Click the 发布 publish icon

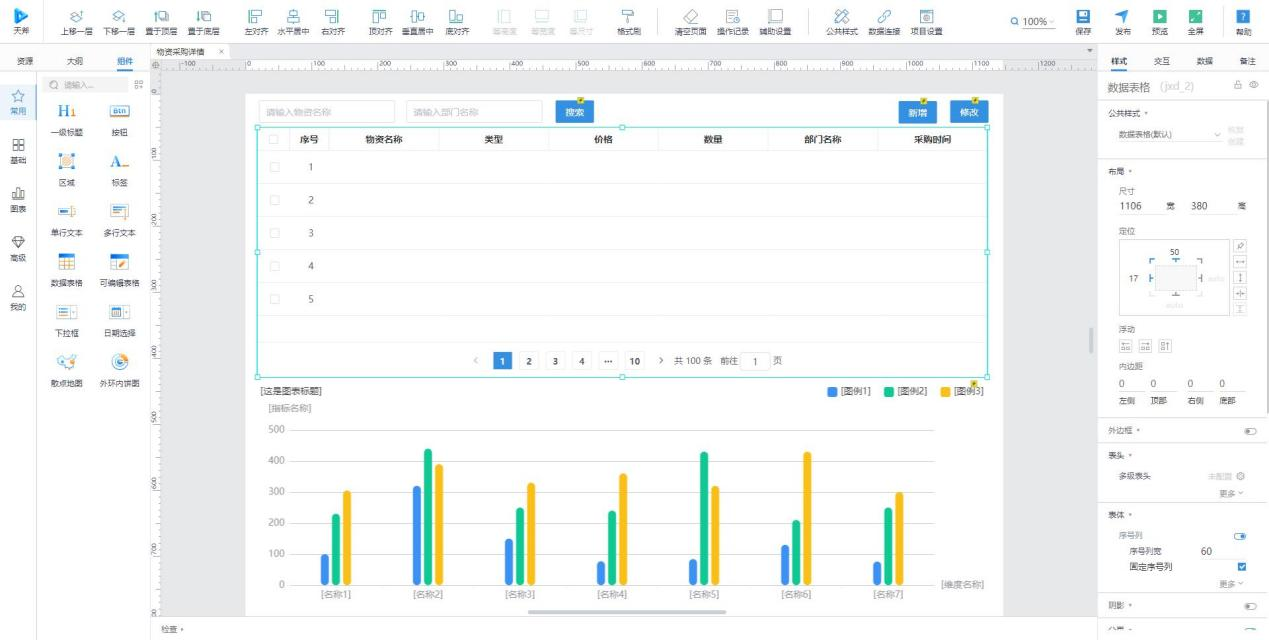(1122, 17)
